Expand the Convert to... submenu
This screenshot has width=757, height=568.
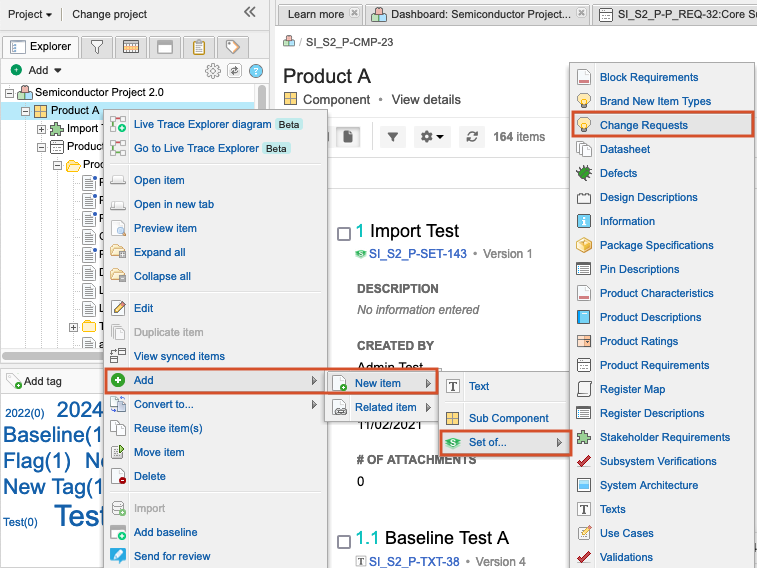coord(314,404)
